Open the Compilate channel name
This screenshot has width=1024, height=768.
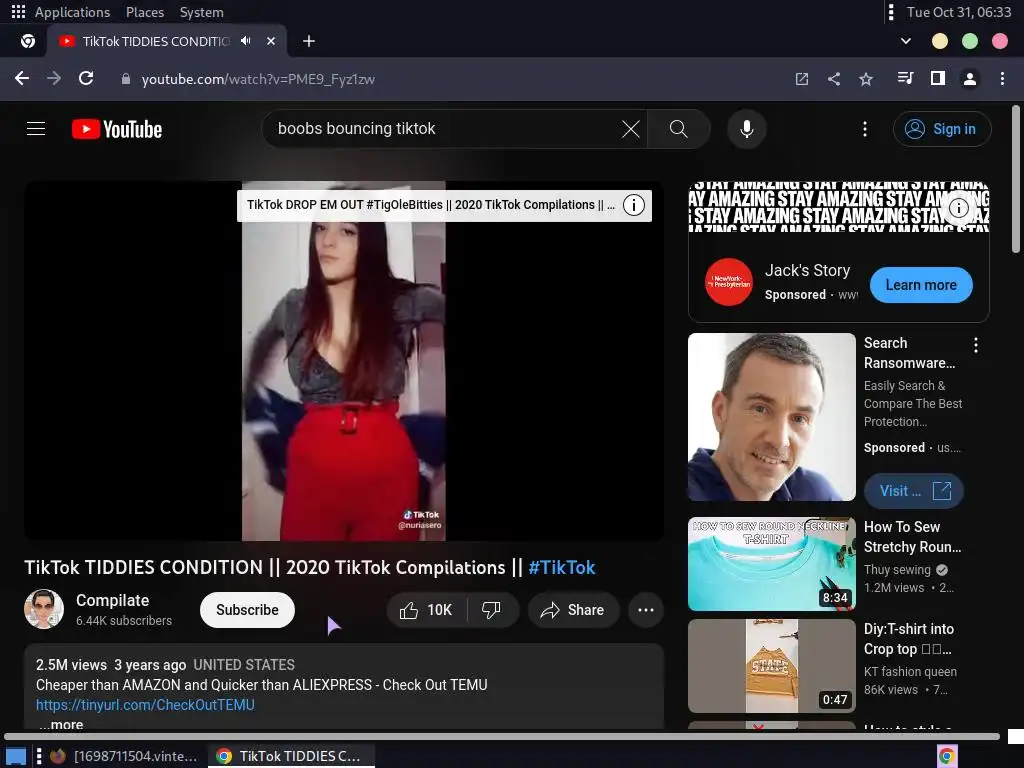pyautogui.click(x=112, y=600)
